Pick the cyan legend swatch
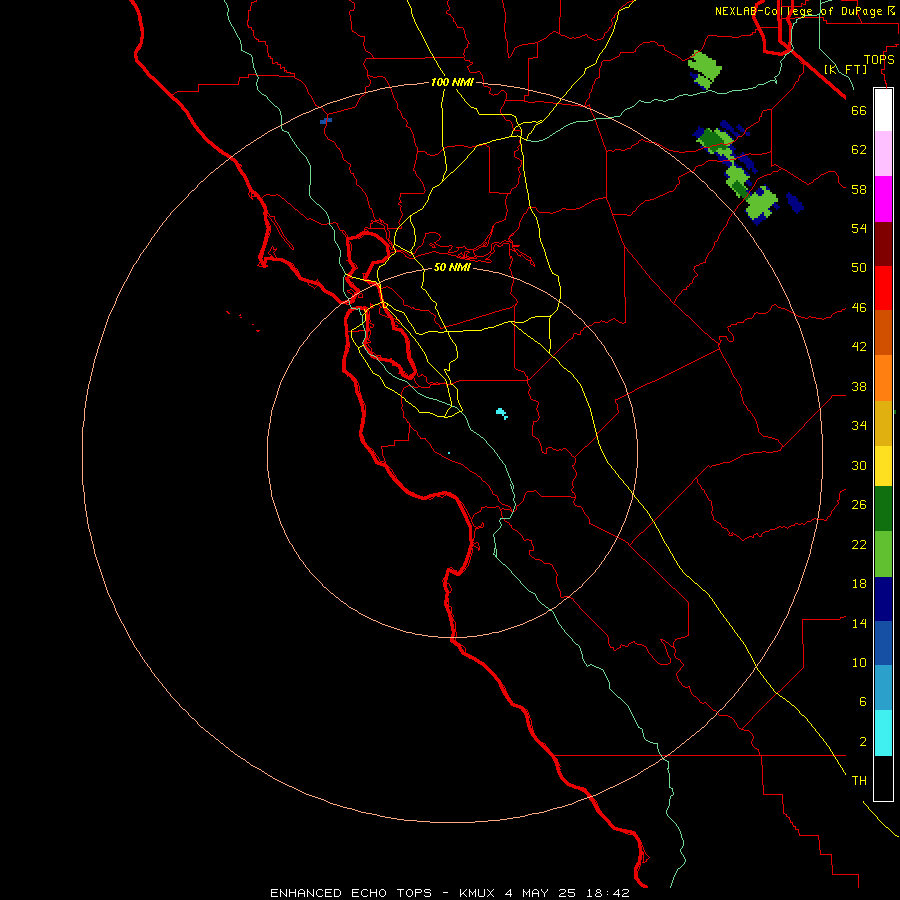The image size is (900, 900). tap(883, 733)
